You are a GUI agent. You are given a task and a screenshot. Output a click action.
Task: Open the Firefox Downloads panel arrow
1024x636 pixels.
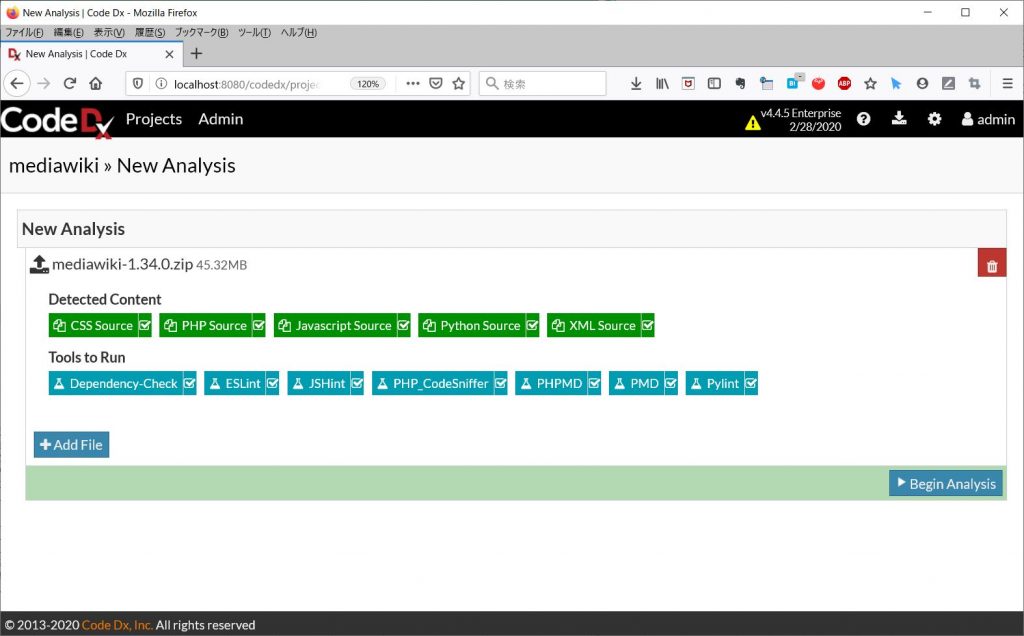[x=636, y=84]
